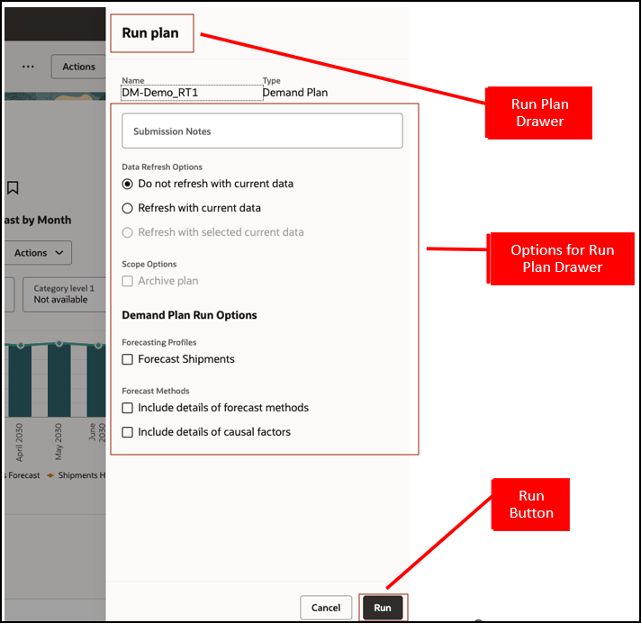Check Include details of forecast methods
The width and height of the screenshot is (642, 624).
click(x=127, y=408)
